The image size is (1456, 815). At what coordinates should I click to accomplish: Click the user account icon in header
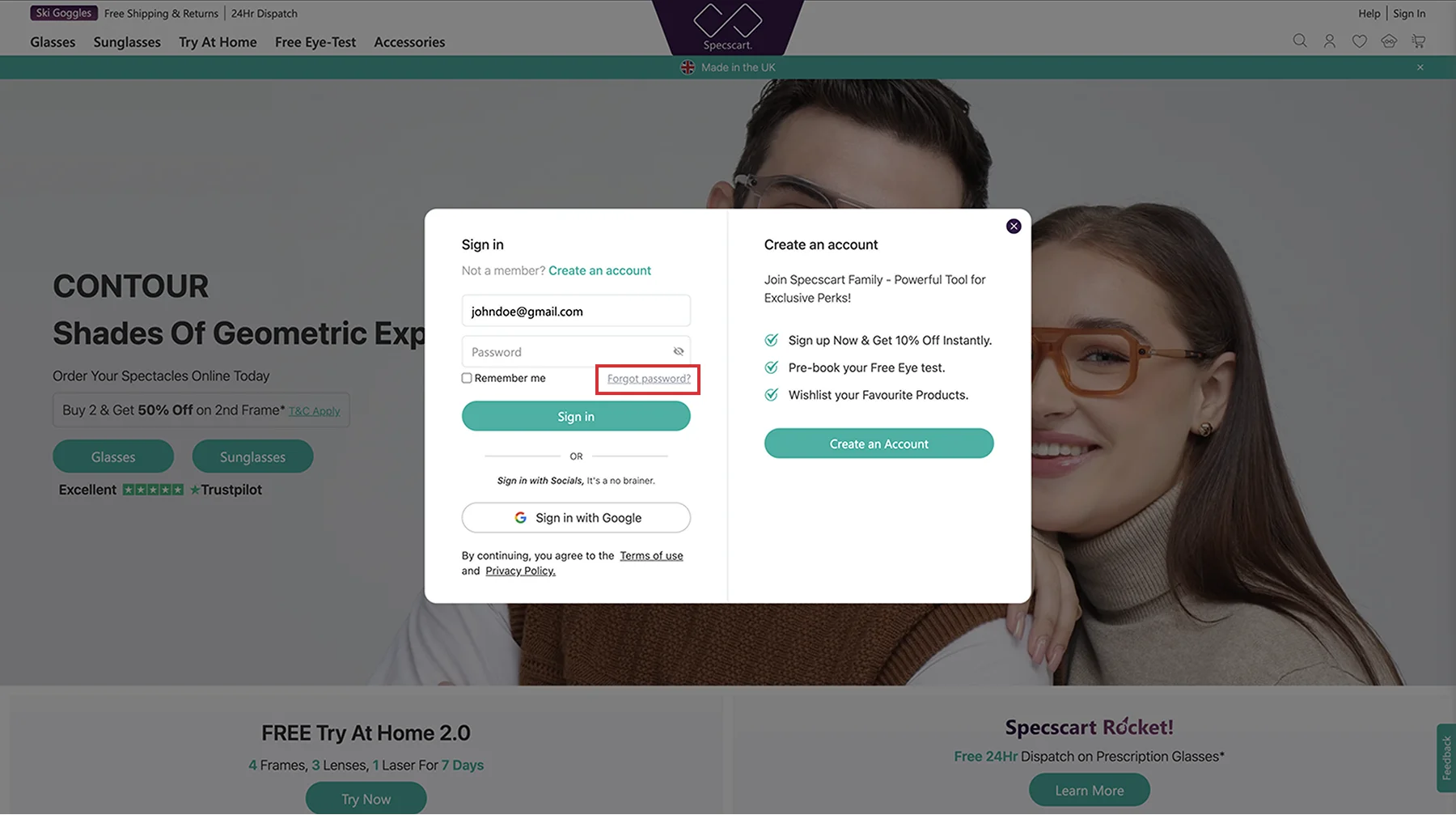click(x=1329, y=40)
